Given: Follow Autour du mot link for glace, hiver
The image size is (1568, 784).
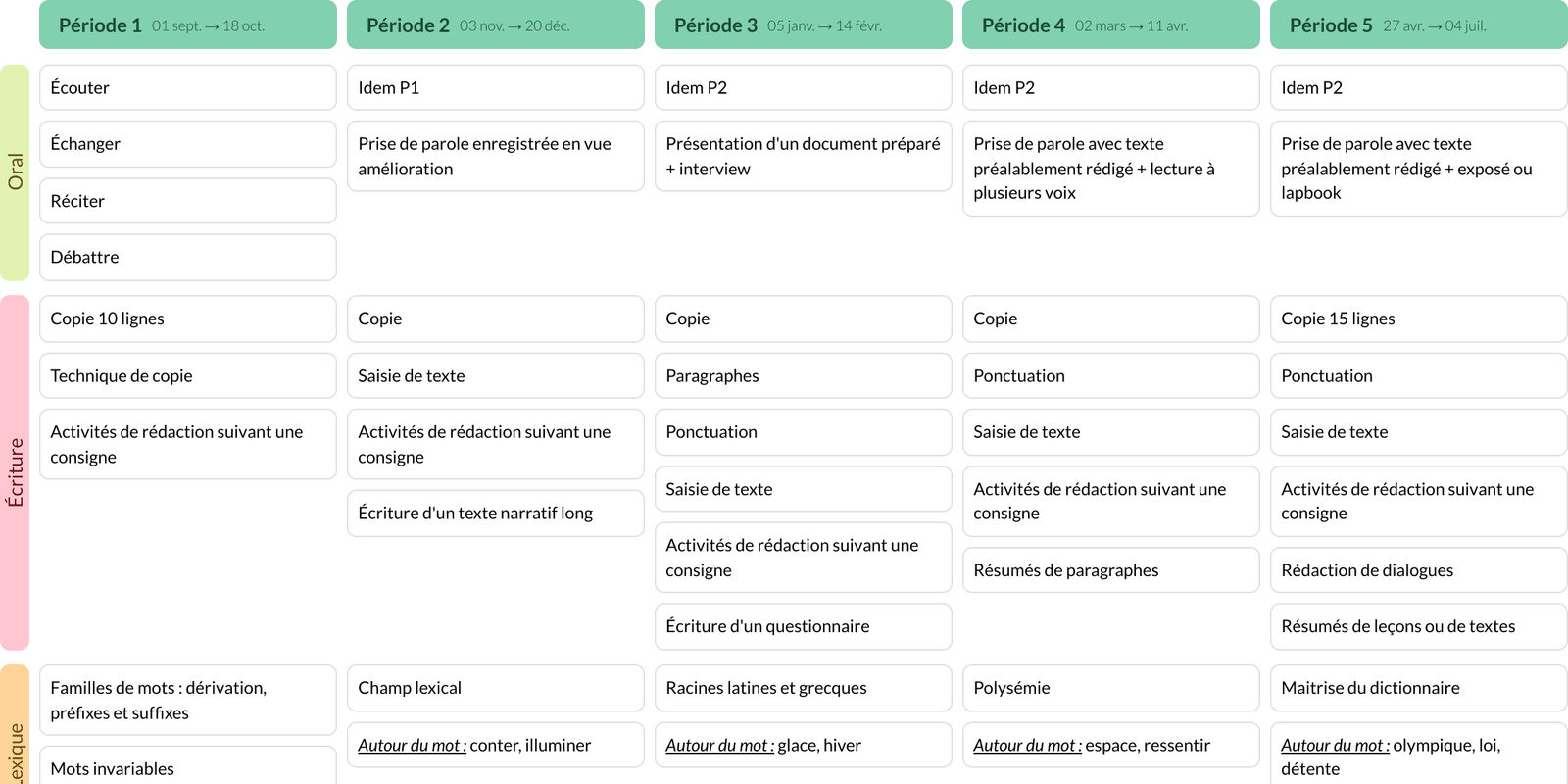Looking at the screenshot, I should [719, 746].
